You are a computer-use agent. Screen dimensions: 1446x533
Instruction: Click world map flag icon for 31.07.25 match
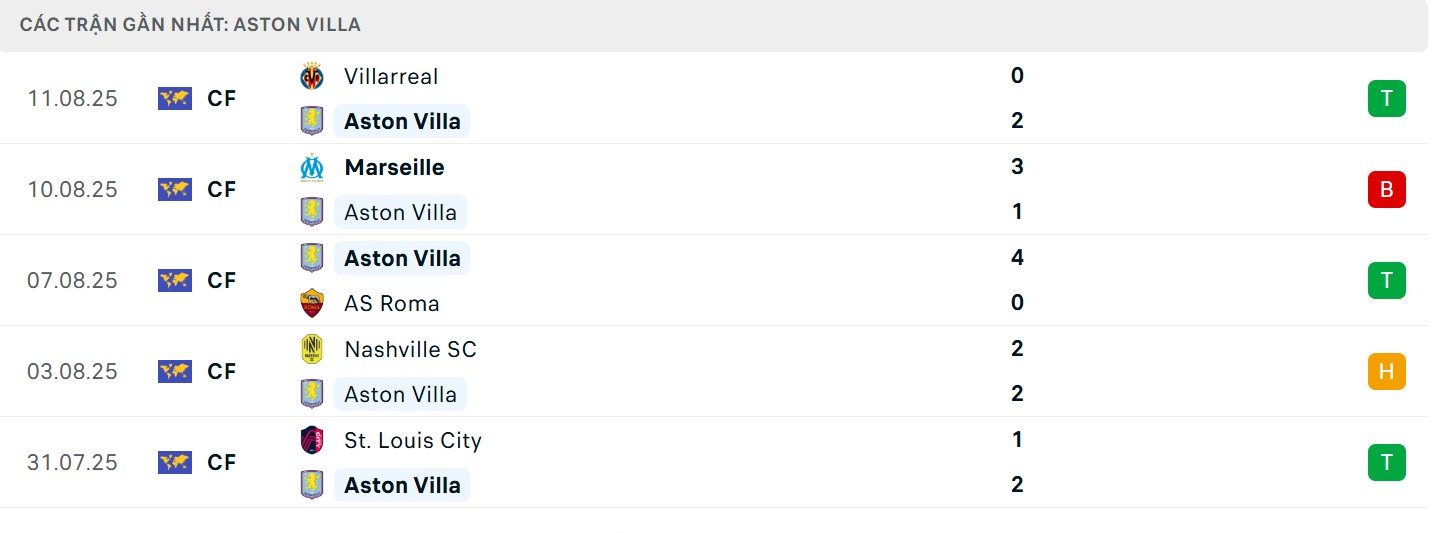pos(174,462)
